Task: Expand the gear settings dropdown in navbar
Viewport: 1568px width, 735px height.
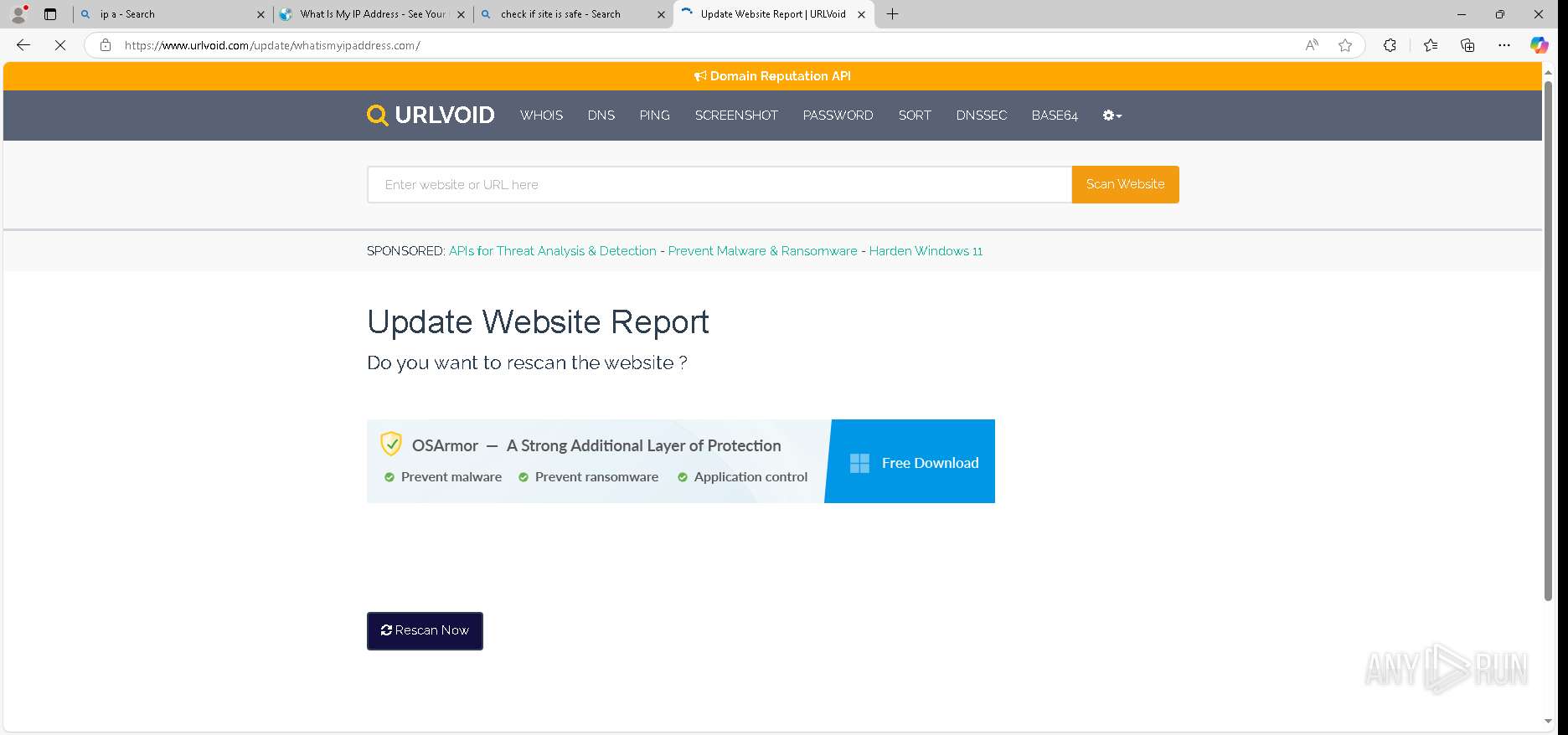Action: (x=1112, y=116)
